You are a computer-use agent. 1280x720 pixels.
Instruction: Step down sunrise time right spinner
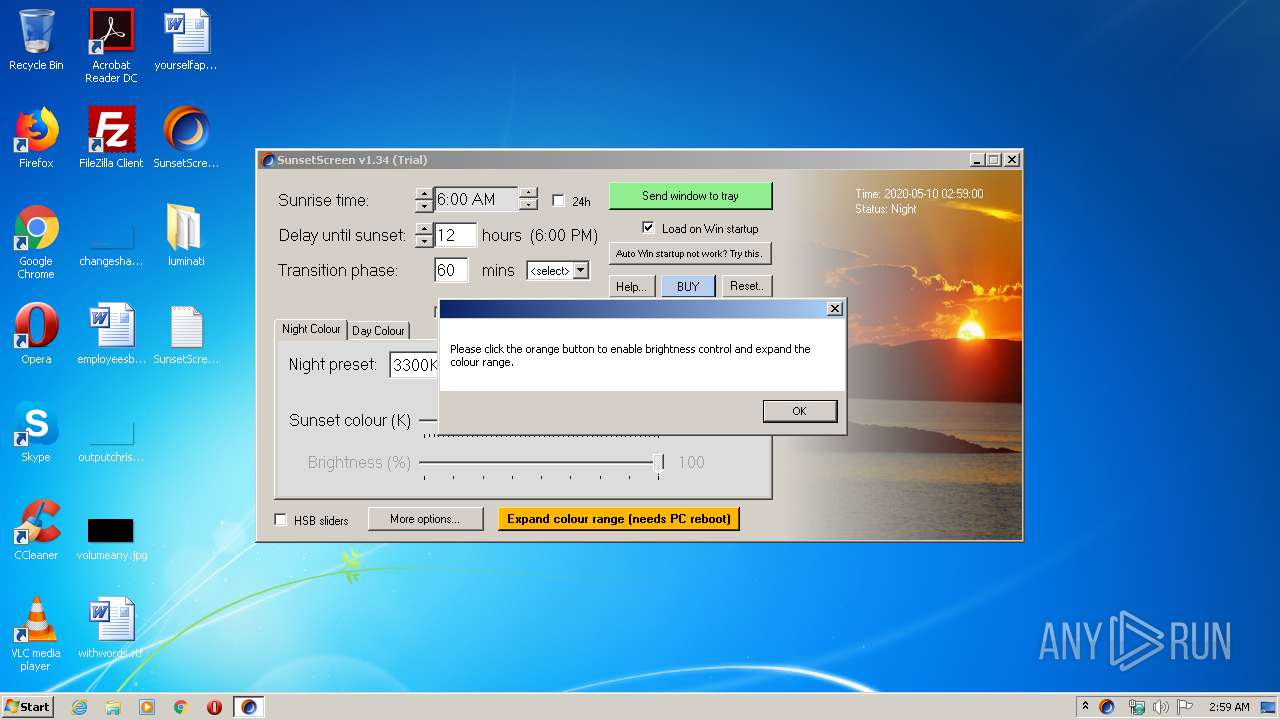(x=529, y=206)
